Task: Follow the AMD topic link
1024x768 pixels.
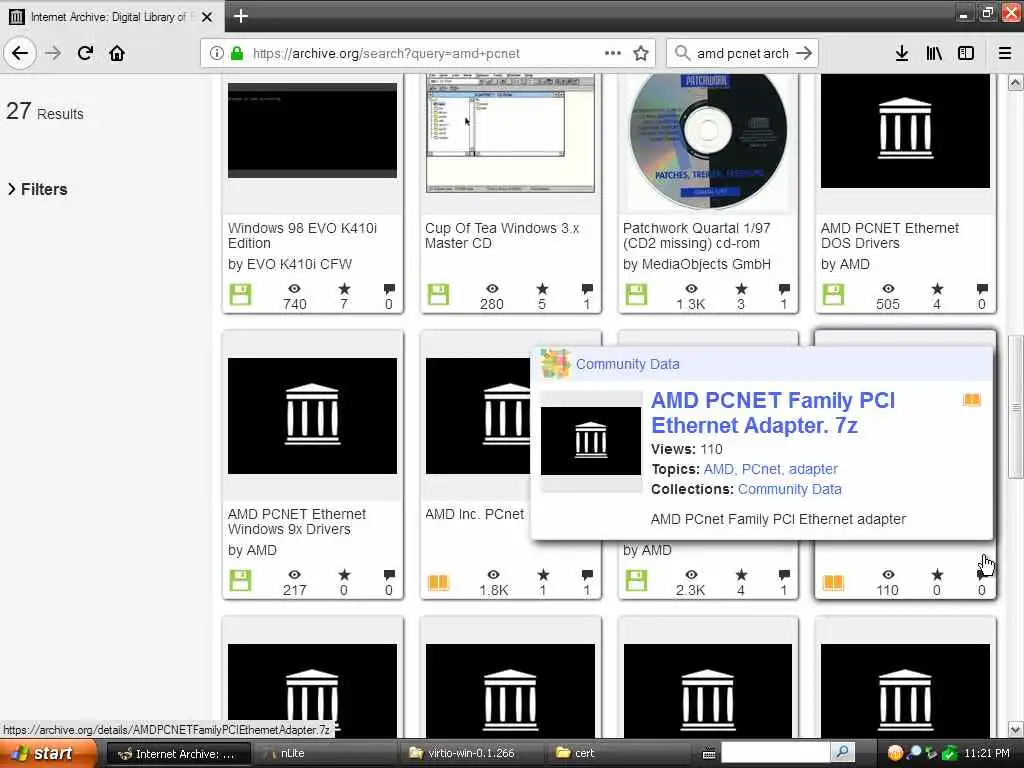Action: (718, 469)
